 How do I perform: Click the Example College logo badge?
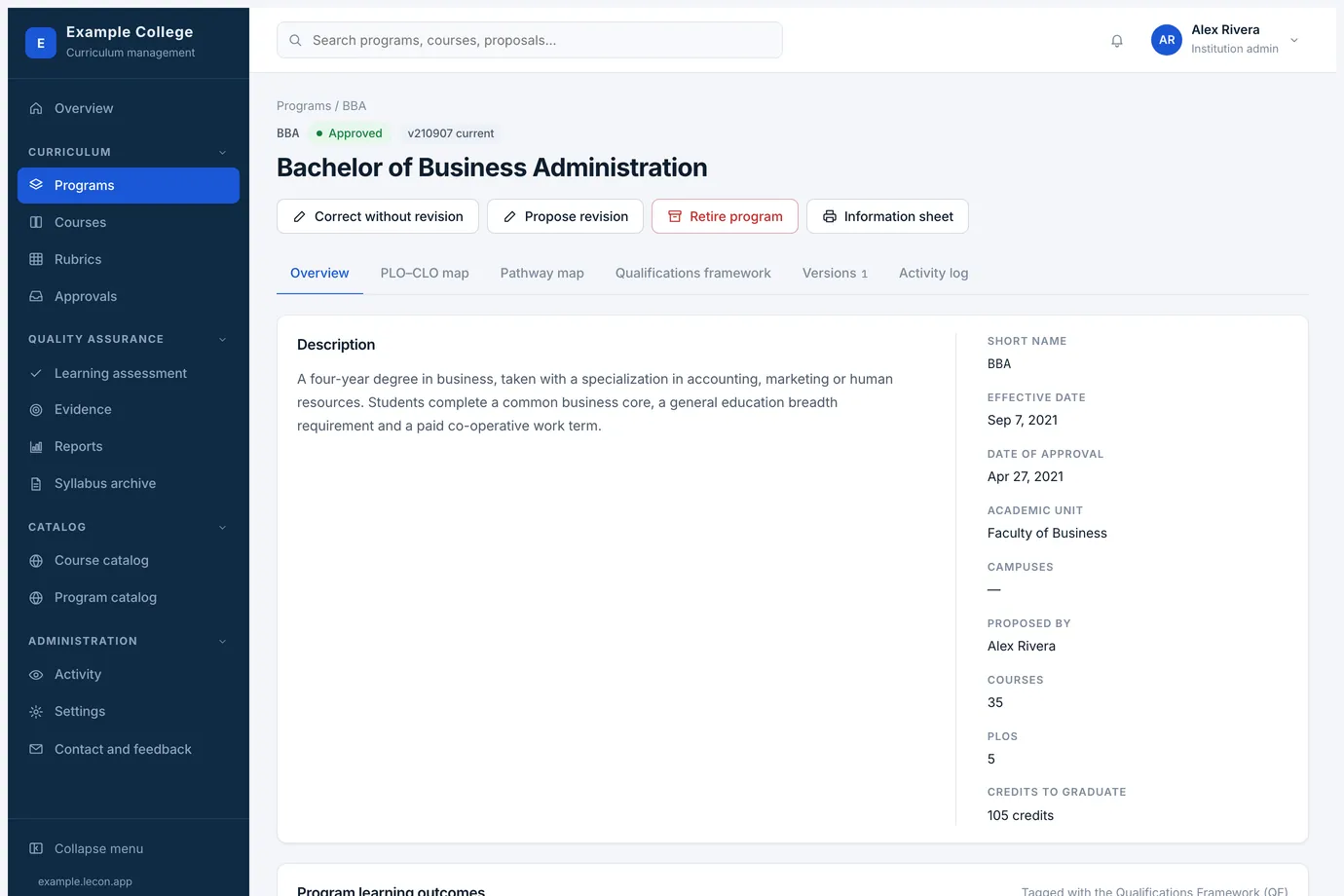click(41, 43)
